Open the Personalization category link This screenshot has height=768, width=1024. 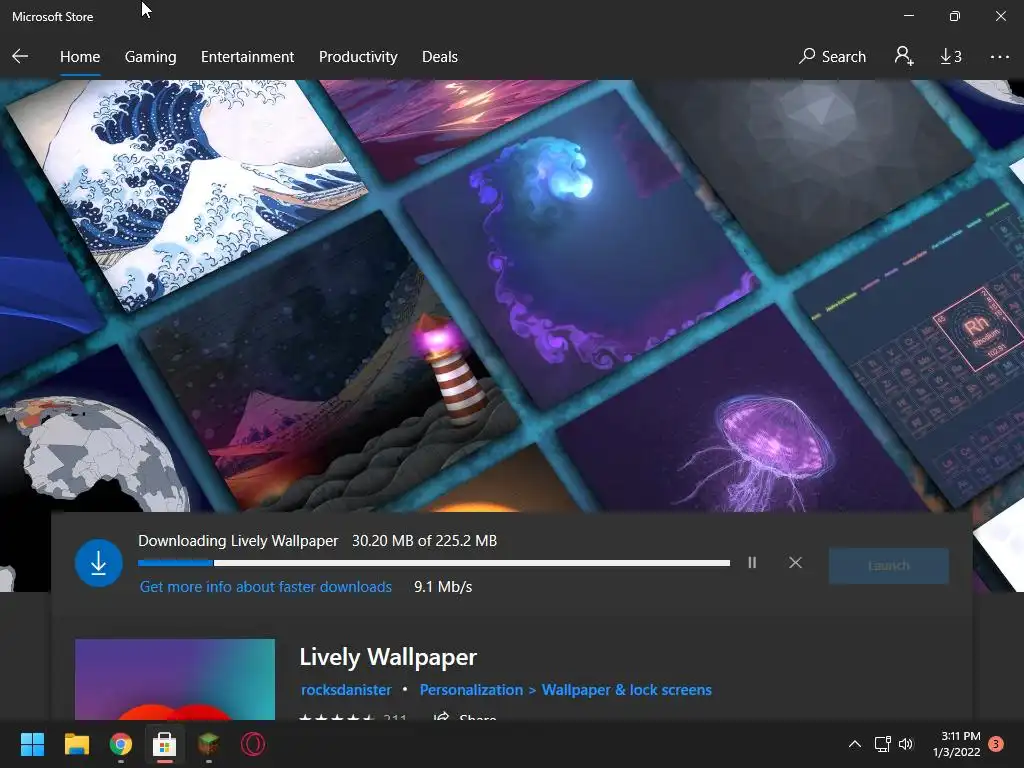[471, 690]
